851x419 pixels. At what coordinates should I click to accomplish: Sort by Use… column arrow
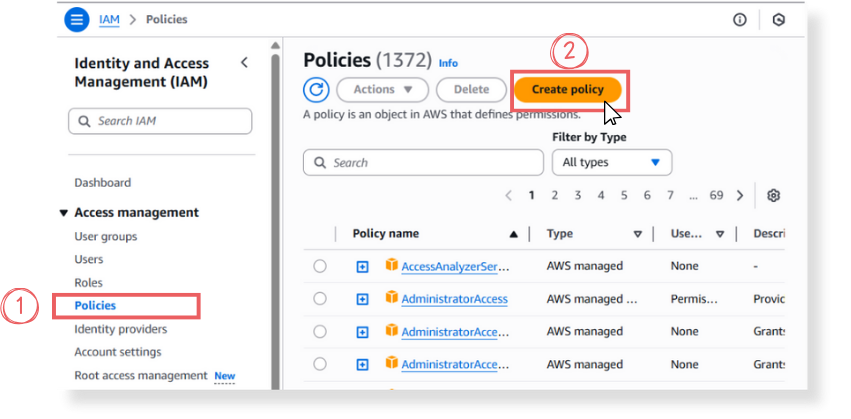(x=720, y=234)
